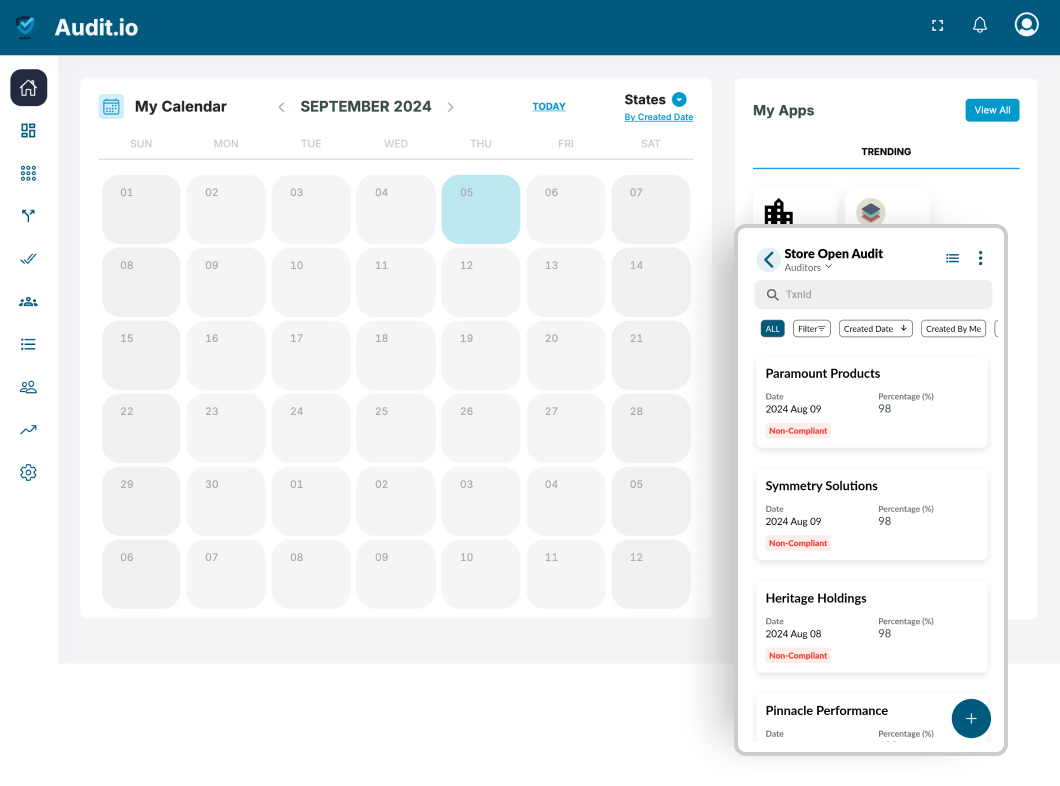Open the three-dot overflow menu
This screenshot has width=1060, height=786.
pyautogui.click(x=981, y=257)
